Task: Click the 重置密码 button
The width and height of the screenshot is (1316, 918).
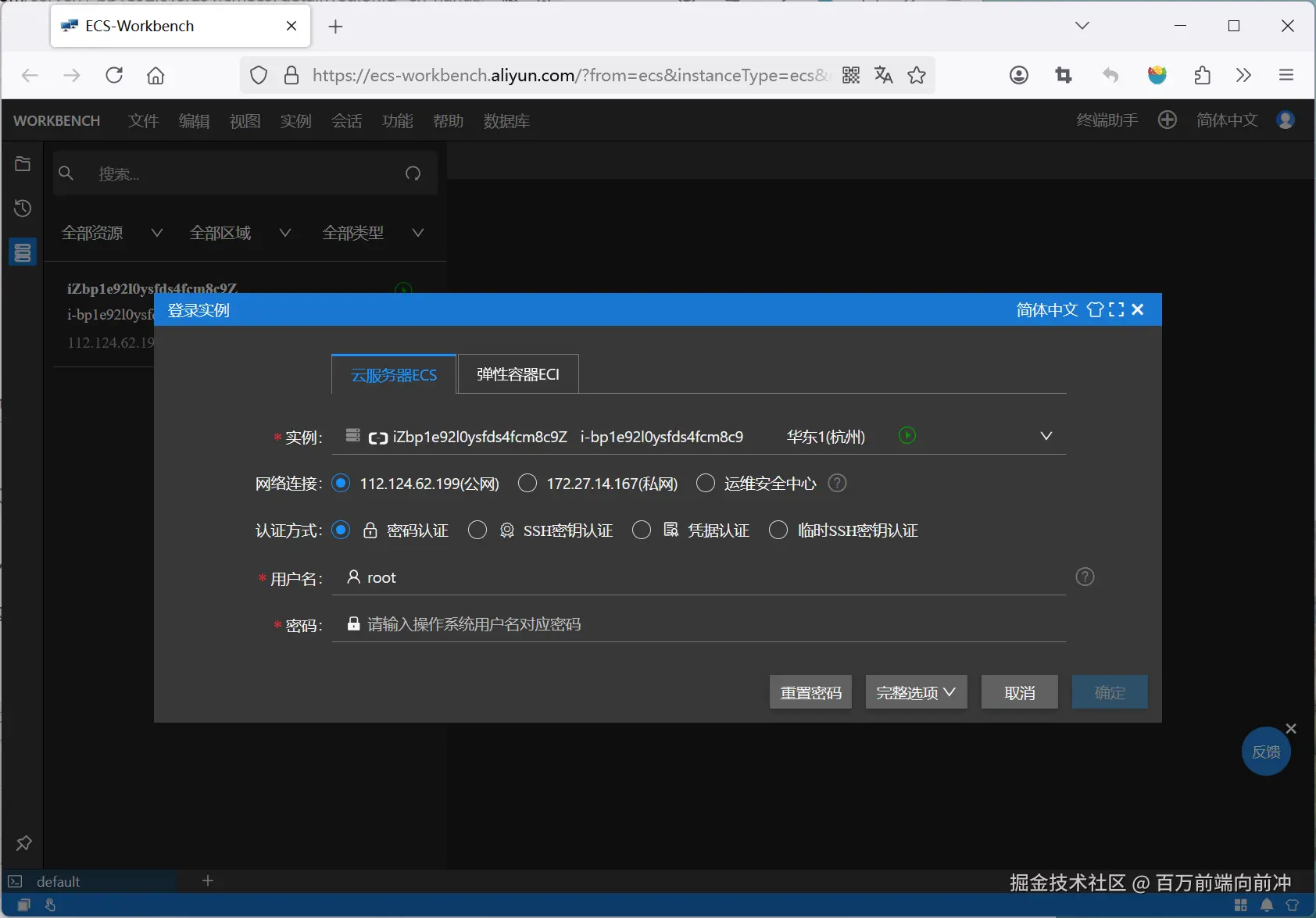Action: [811, 692]
